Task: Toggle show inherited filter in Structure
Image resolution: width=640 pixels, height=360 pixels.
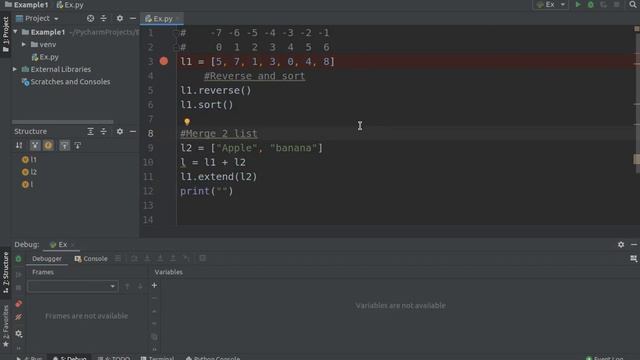Action: pyautogui.click(x=35, y=145)
